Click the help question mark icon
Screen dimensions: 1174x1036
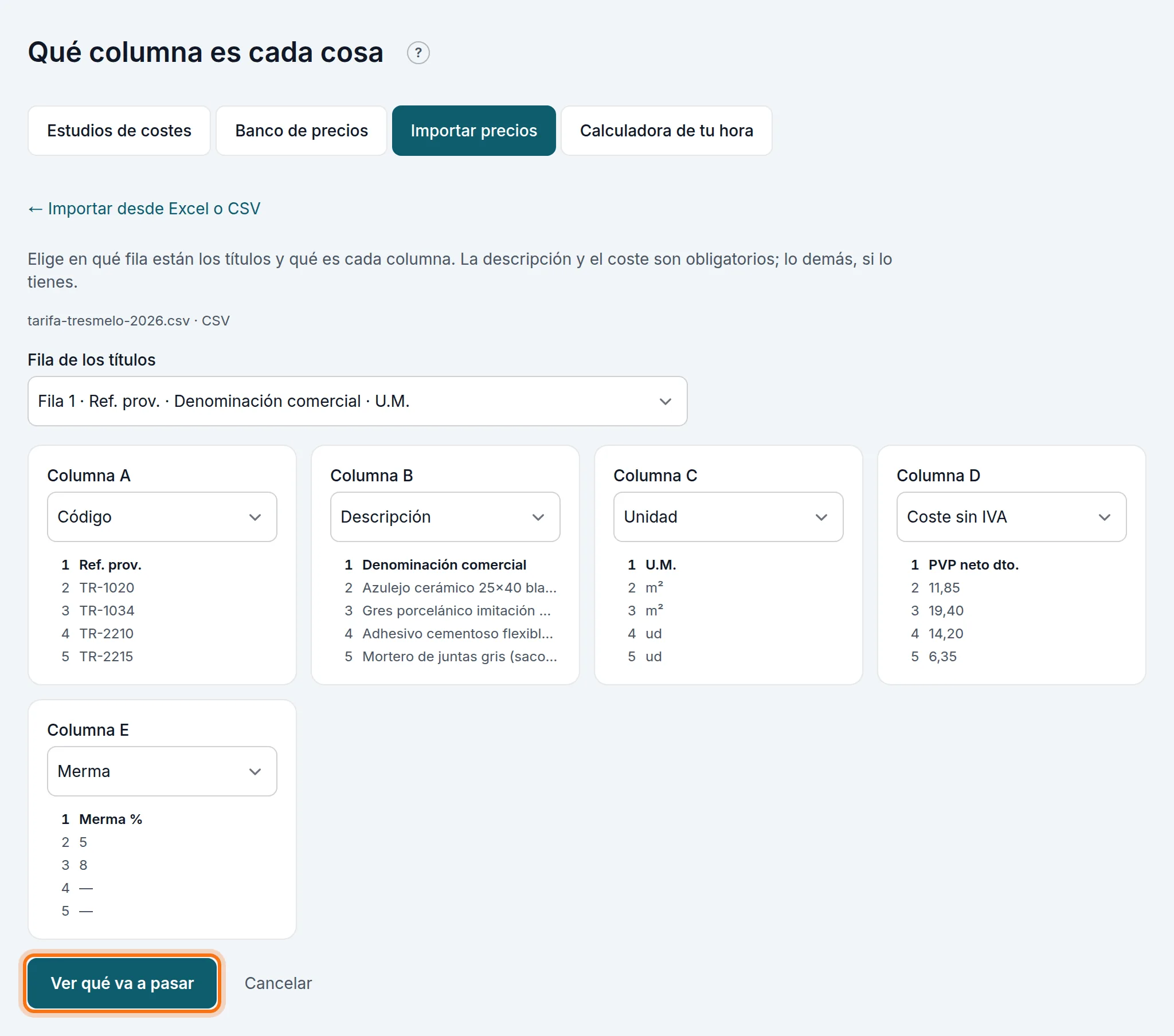pos(418,53)
